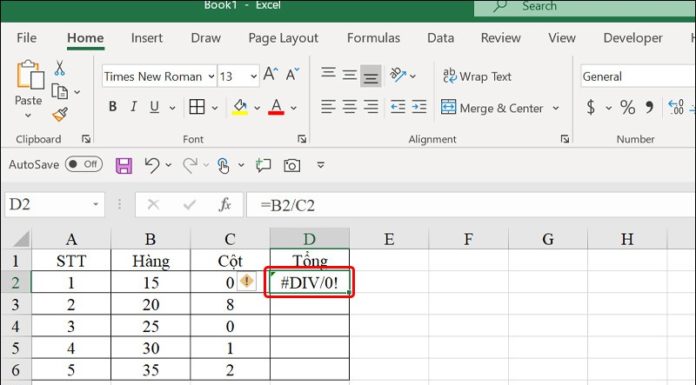Switch to Draw tab
Viewport: 696px width, 385px height.
(206, 38)
